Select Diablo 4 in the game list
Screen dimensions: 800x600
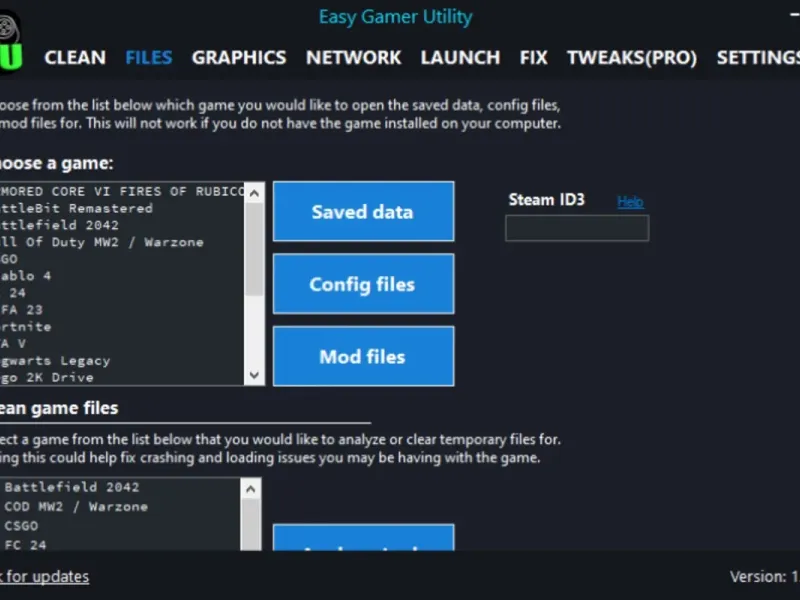click(122, 276)
